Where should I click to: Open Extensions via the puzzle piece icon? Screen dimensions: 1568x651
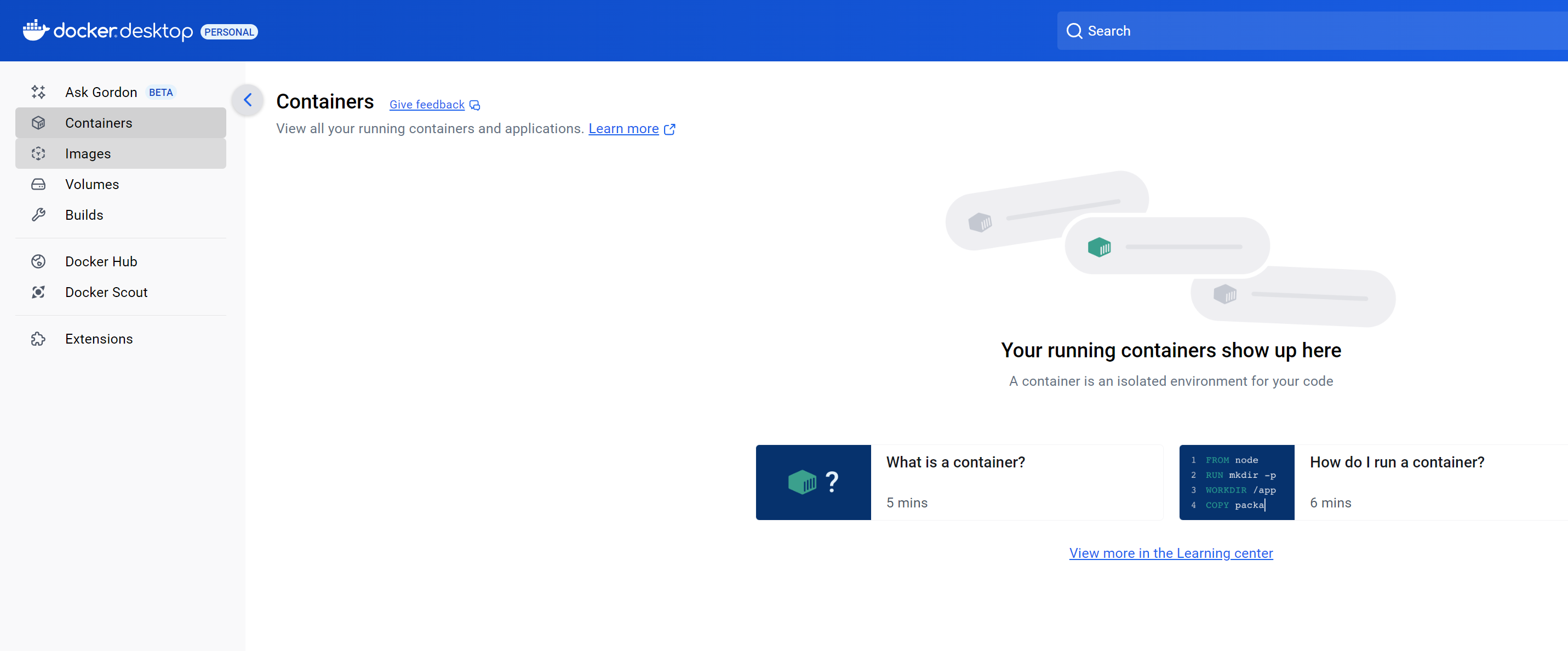click(38, 339)
